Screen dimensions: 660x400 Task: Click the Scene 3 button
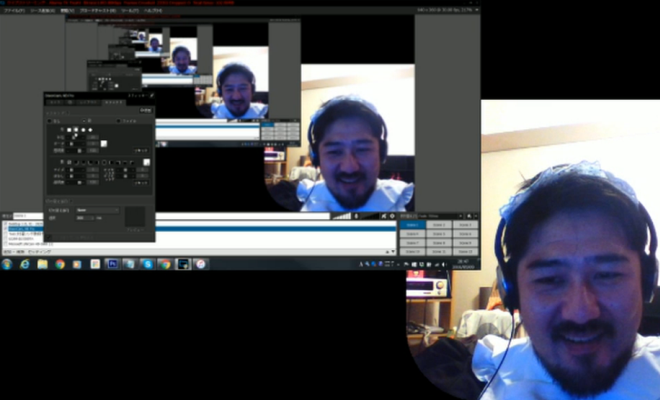pos(463,225)
